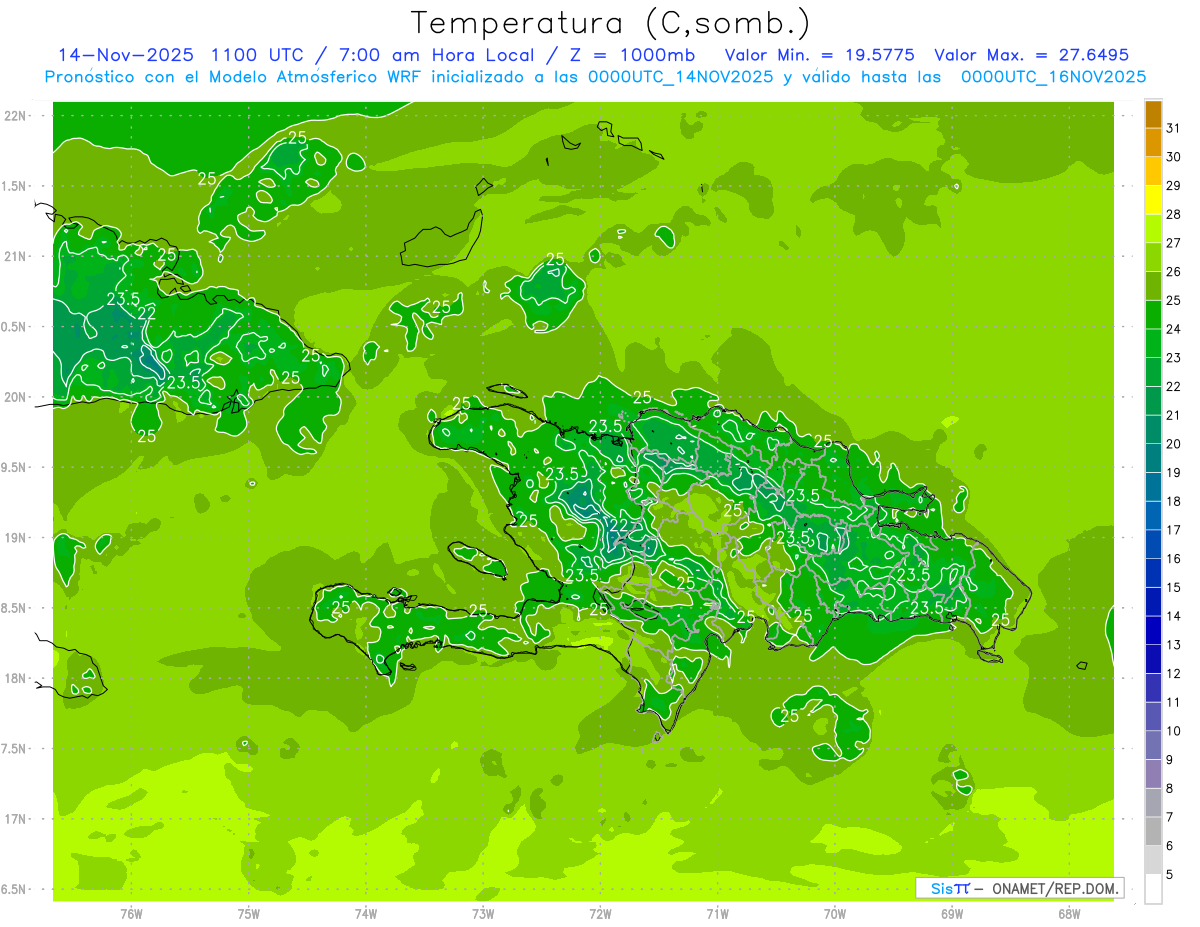
Task: Click the "75W" longitude axis label
Action: 249,914
